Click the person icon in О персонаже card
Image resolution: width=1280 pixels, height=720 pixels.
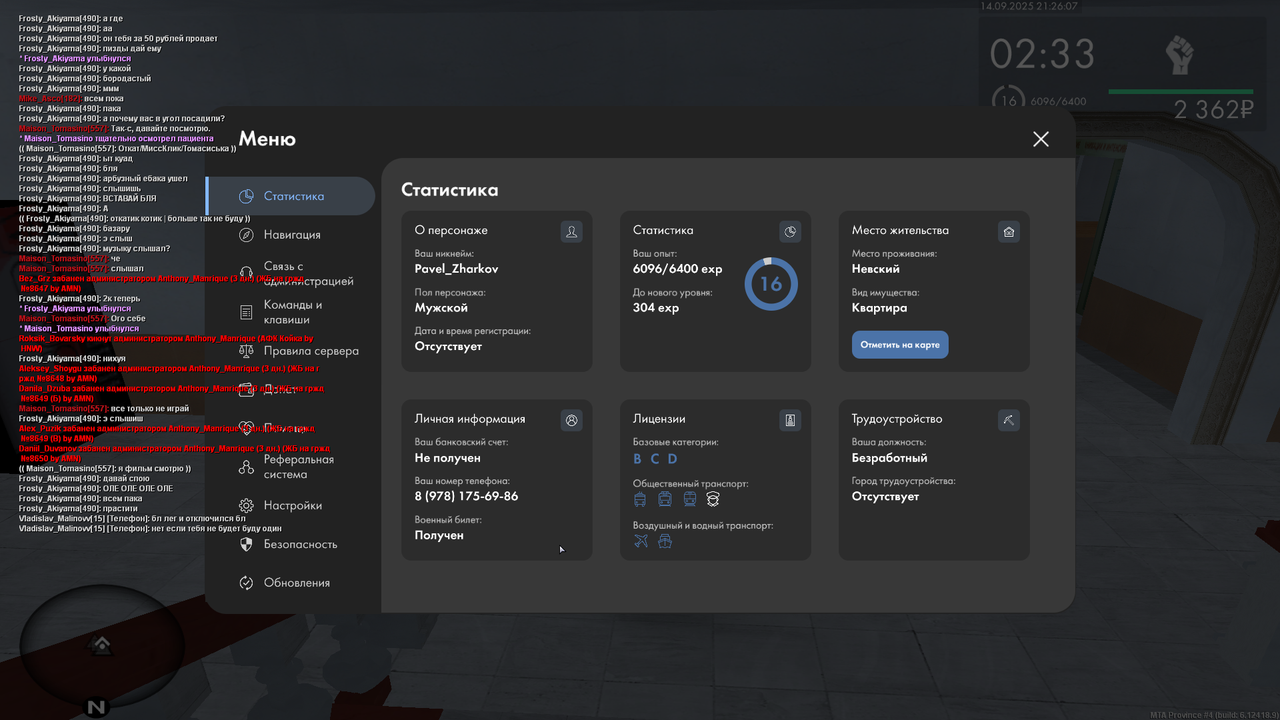tap(571, 231)
